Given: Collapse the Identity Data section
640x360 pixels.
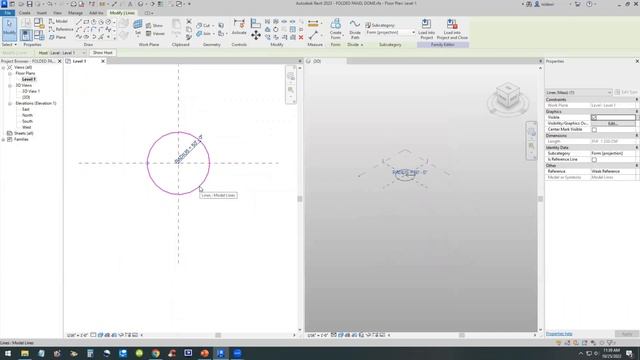Looking at the screenshot, I should click(x=636, y=147).
